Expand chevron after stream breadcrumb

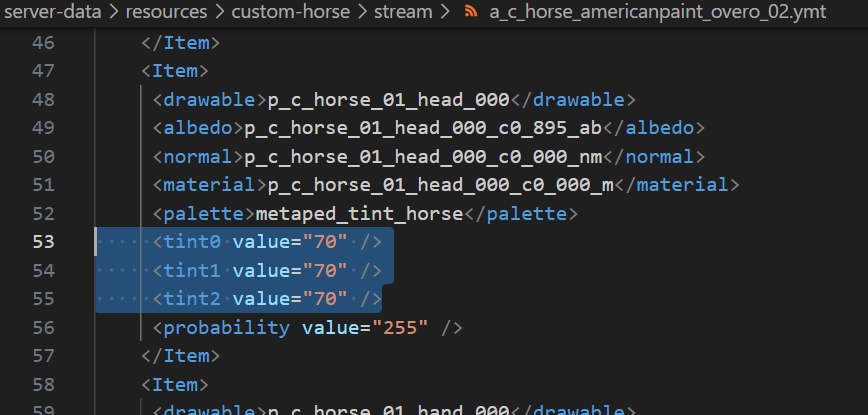click(445, 11)
